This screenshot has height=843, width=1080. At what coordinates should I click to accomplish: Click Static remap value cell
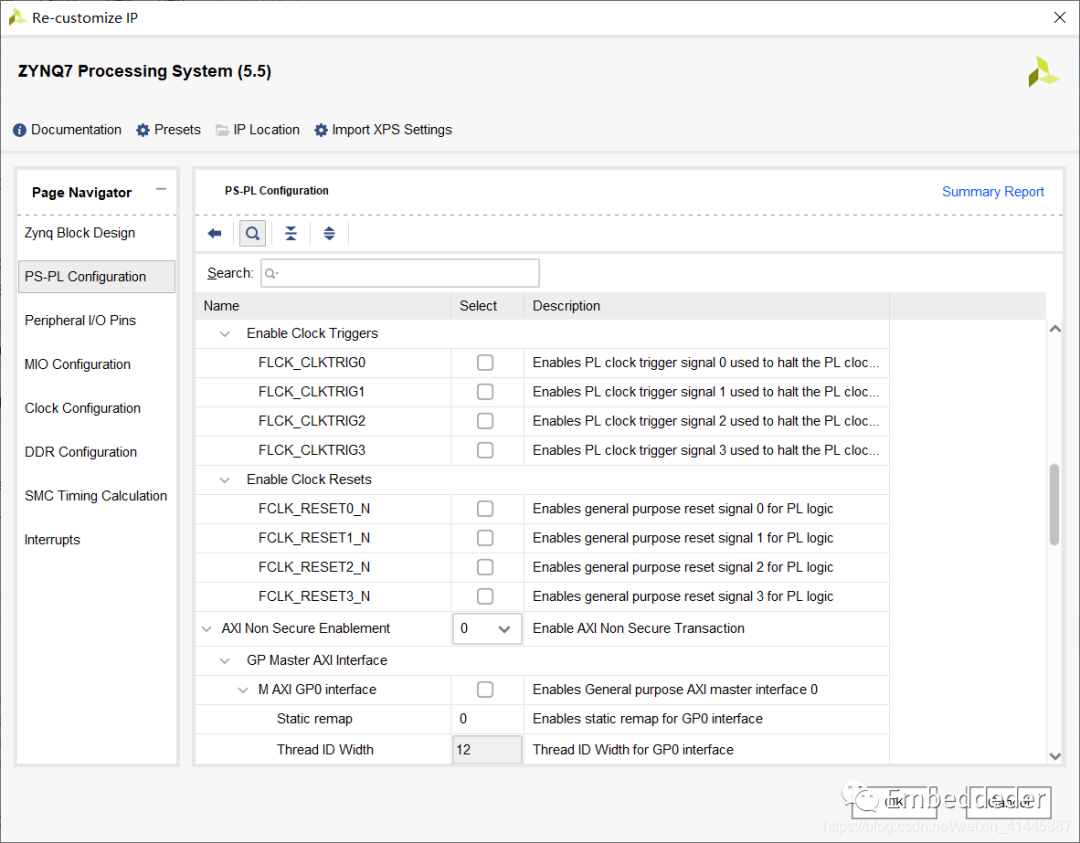(487, 719)
